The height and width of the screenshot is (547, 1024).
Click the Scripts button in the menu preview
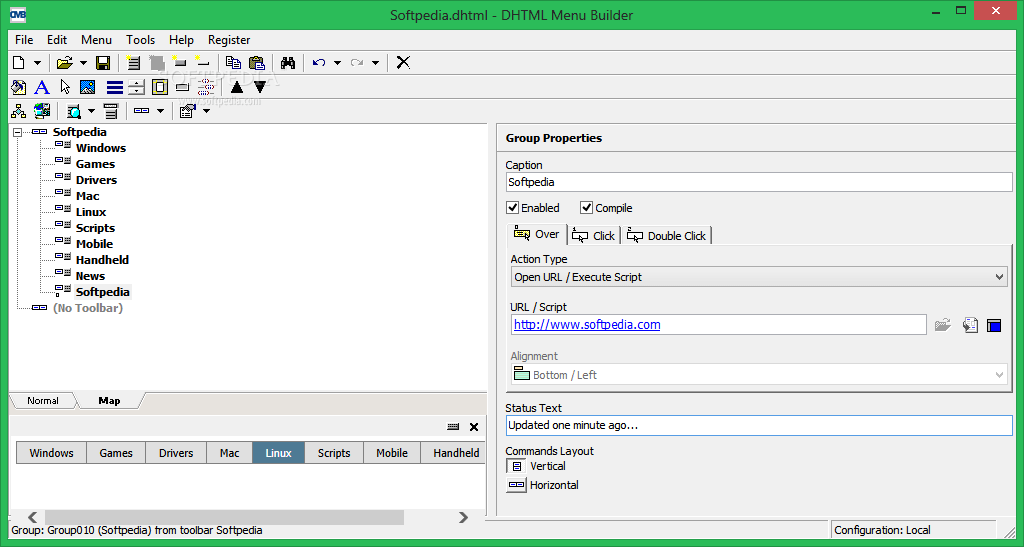334,453
